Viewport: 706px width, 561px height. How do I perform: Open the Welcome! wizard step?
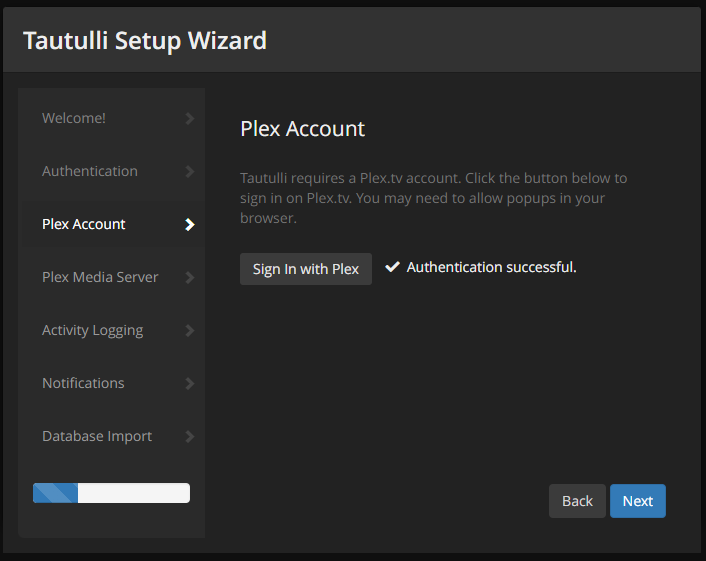[x=111, y=118]
